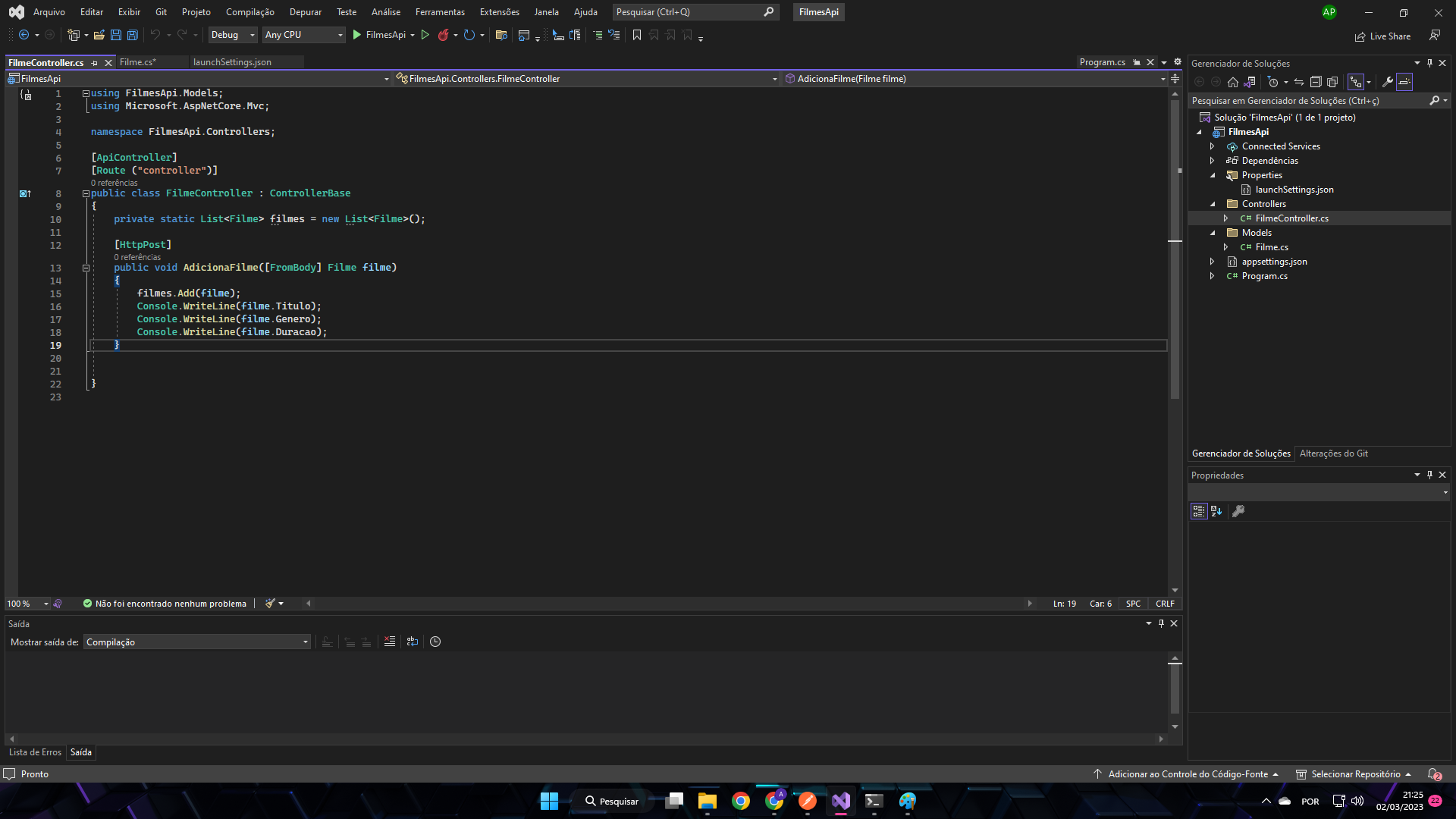Open File Explorer from Windows taskbar
The width and height of the screenshot is (1456, 819).
click(708, 801)
